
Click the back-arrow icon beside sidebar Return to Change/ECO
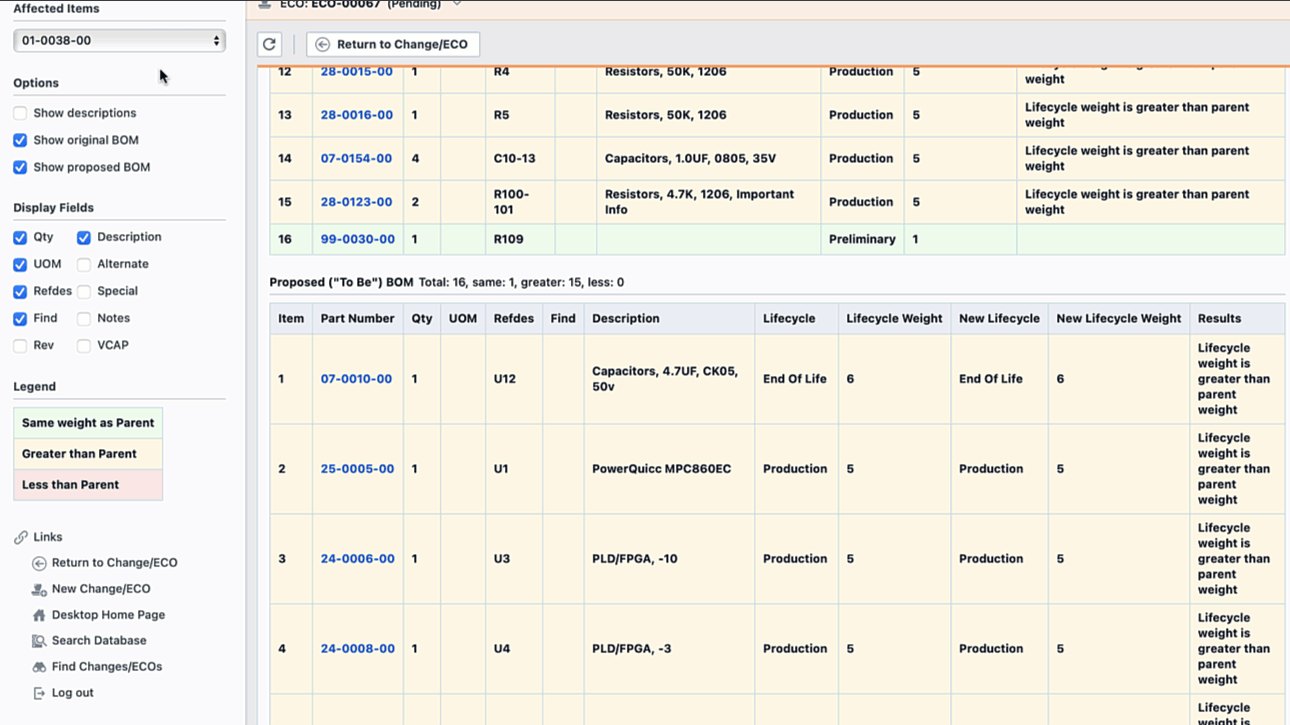[39, 563]
